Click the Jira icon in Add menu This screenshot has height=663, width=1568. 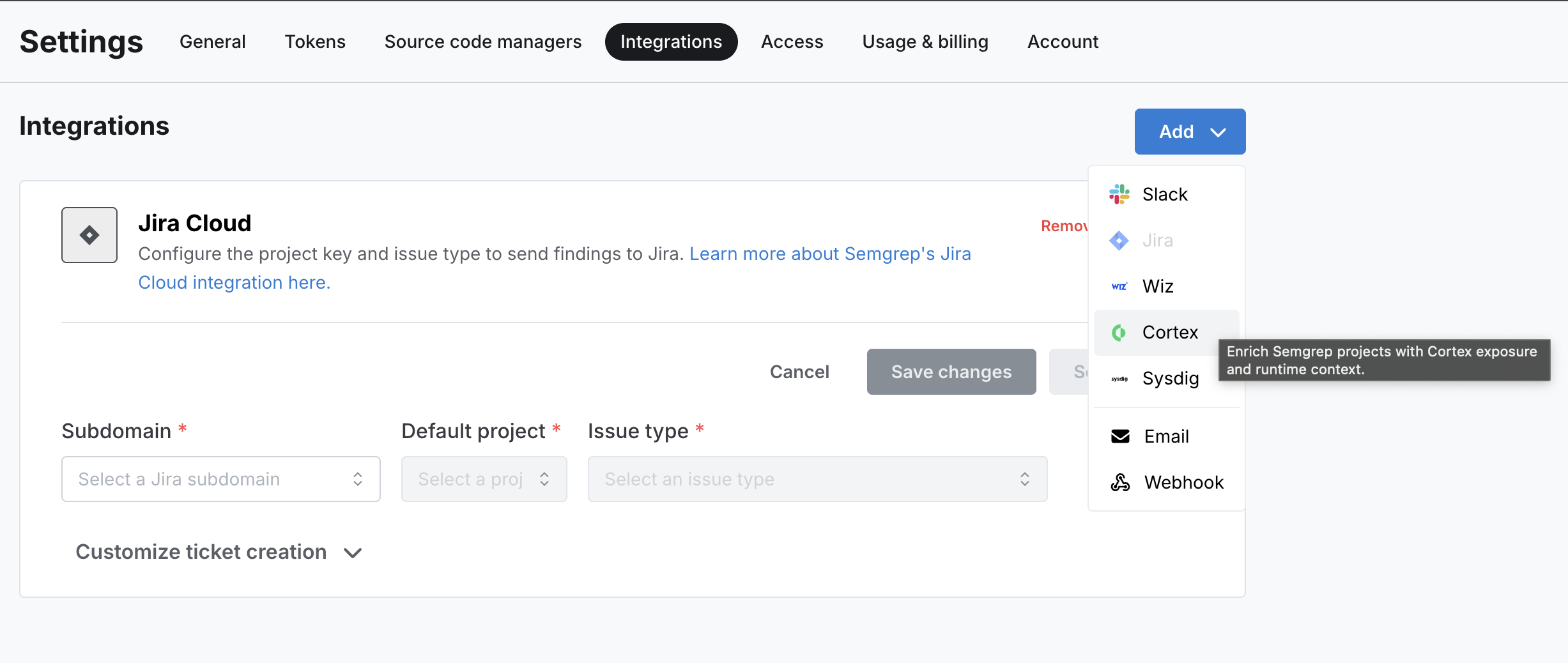click(1119, 240)
